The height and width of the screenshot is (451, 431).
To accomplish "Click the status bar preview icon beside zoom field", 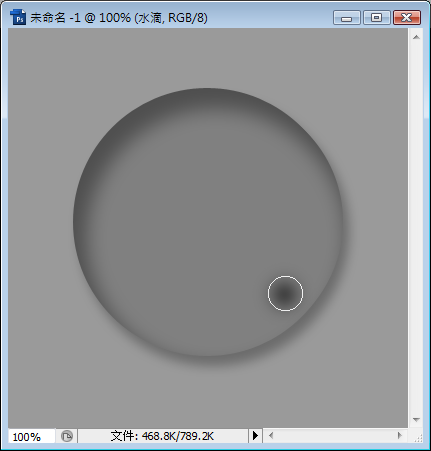I will pyautogui.click(x=67, y=436).
